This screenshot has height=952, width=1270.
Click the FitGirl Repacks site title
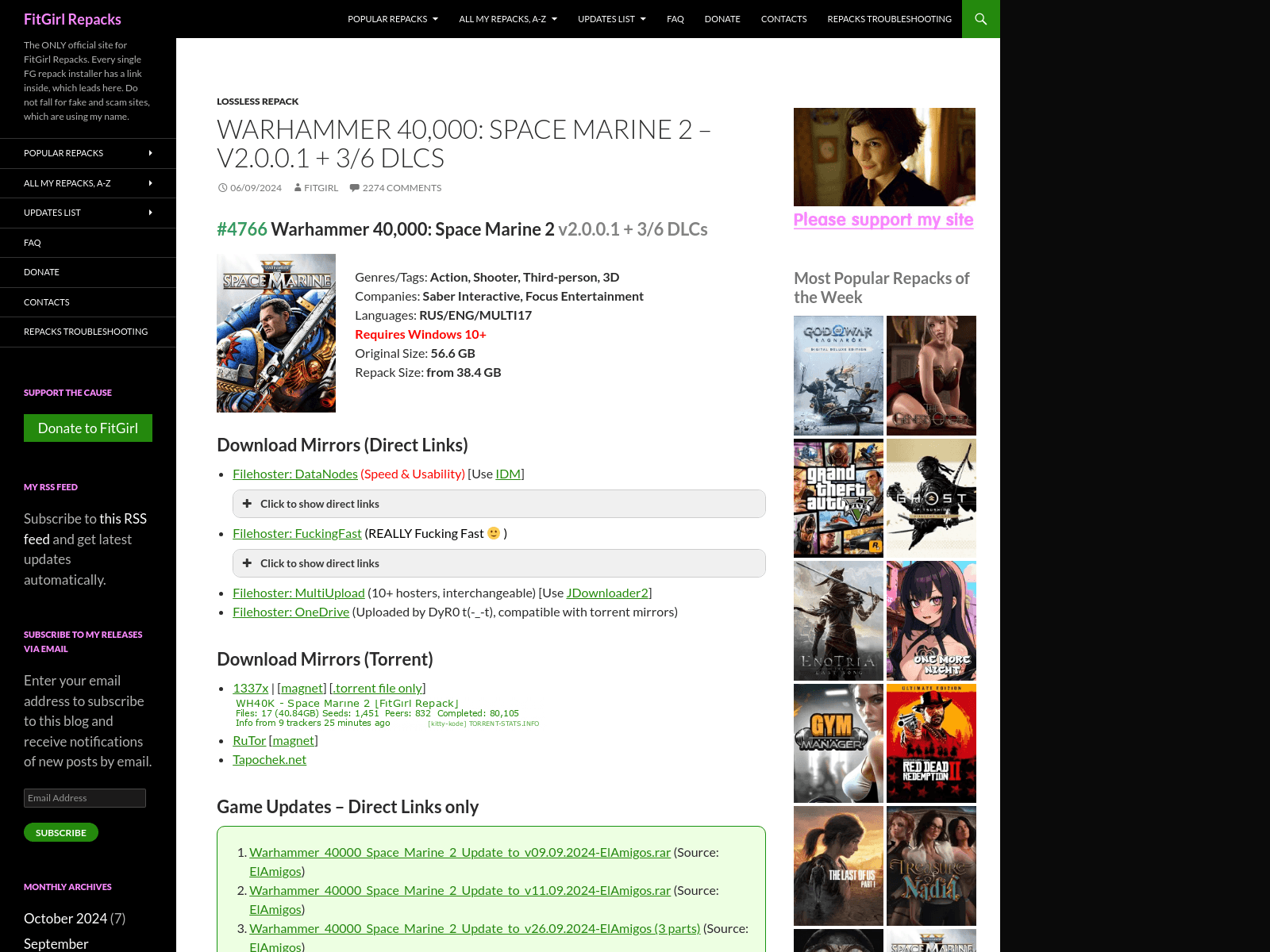(72, 19)
